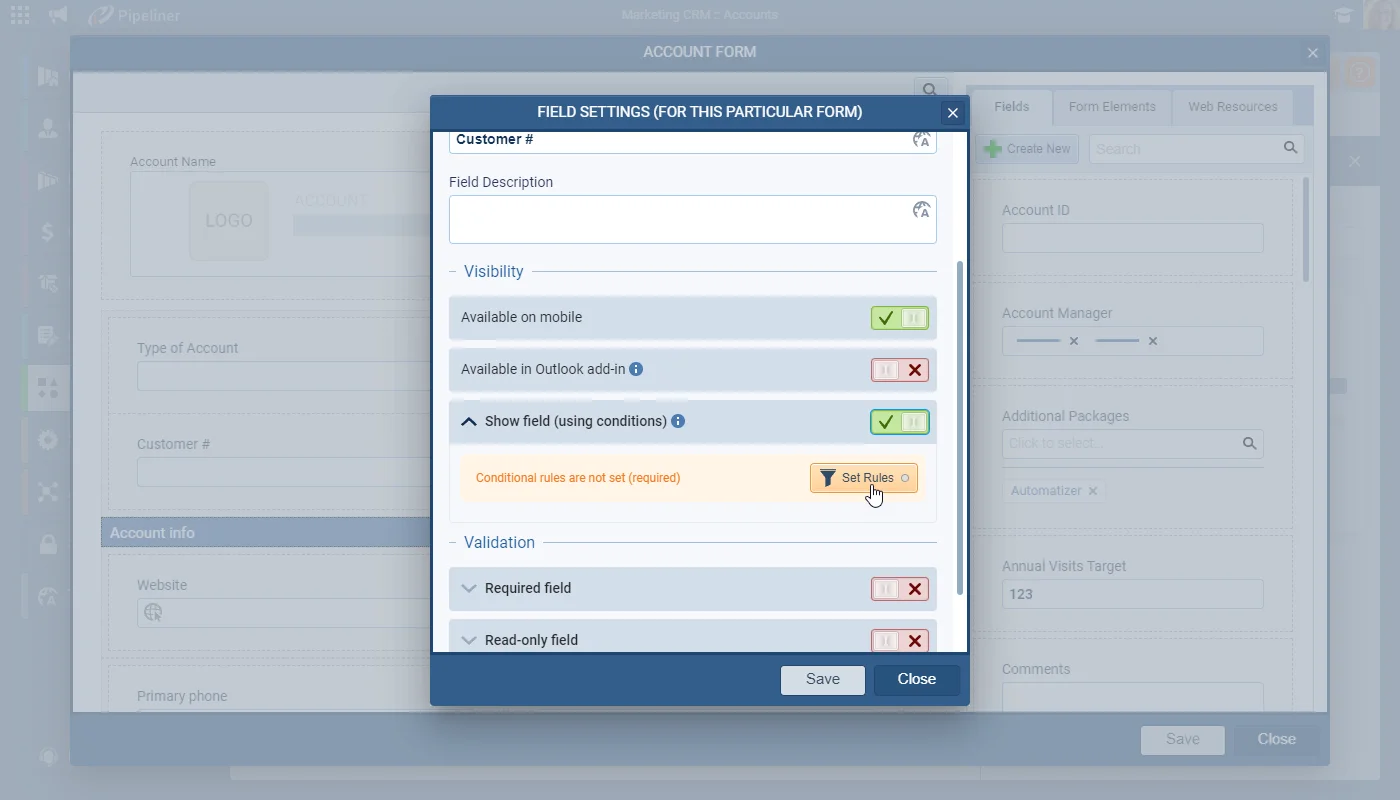Switch to the Form Elements tab
The width and height of the screenshot is (1400, 800).
tap(1112, 107)
